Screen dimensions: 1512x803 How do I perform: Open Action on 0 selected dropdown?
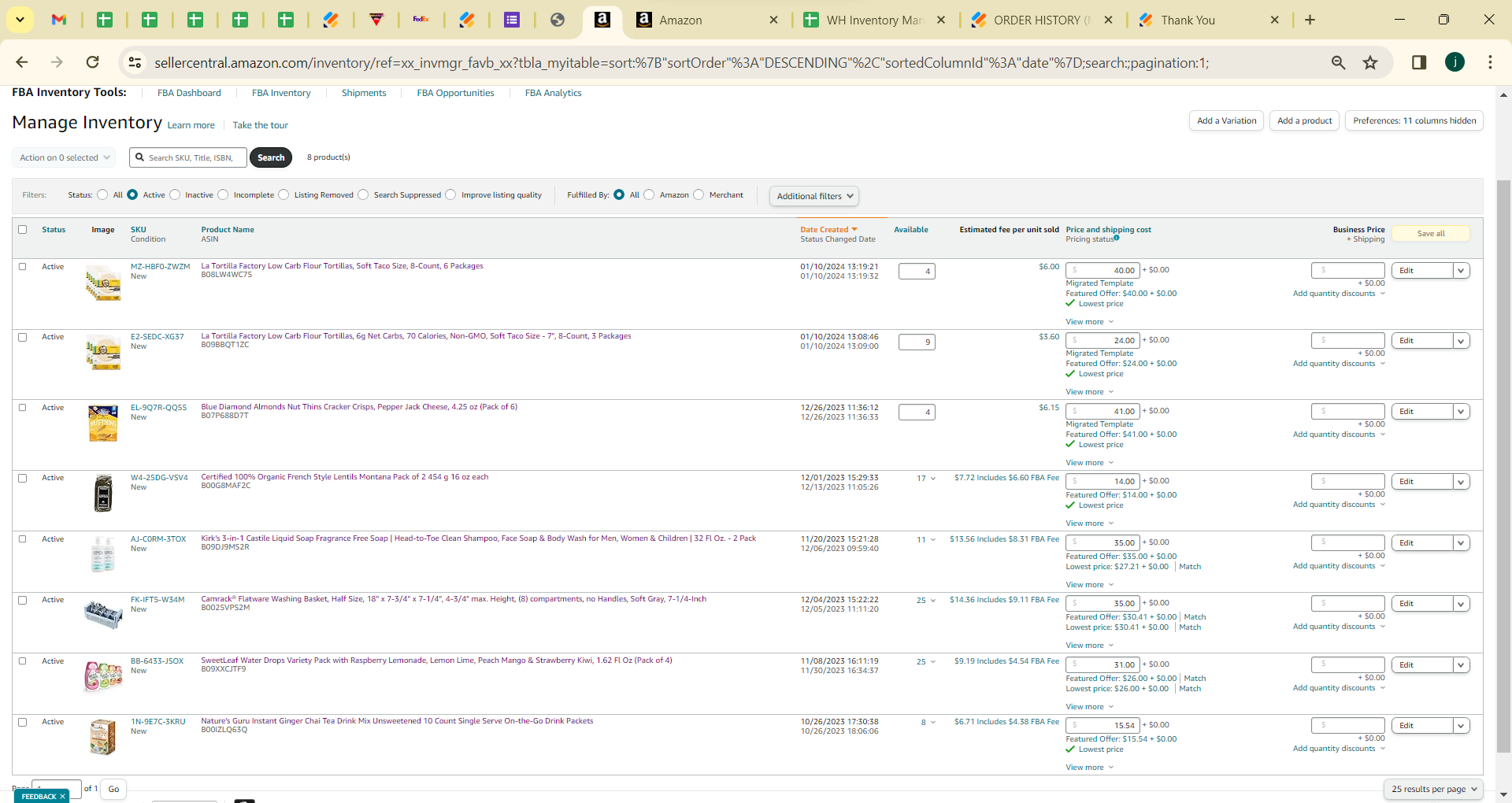(64, 157)
